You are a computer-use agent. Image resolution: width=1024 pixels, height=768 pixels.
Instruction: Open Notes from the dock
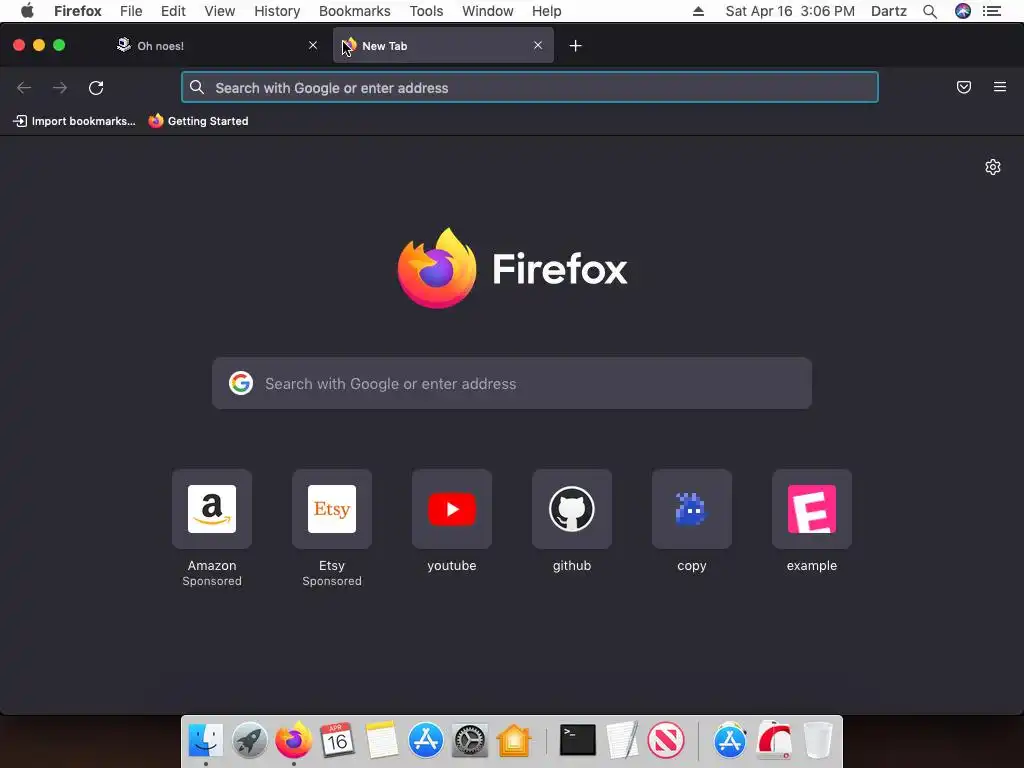(x=381, y=740)
